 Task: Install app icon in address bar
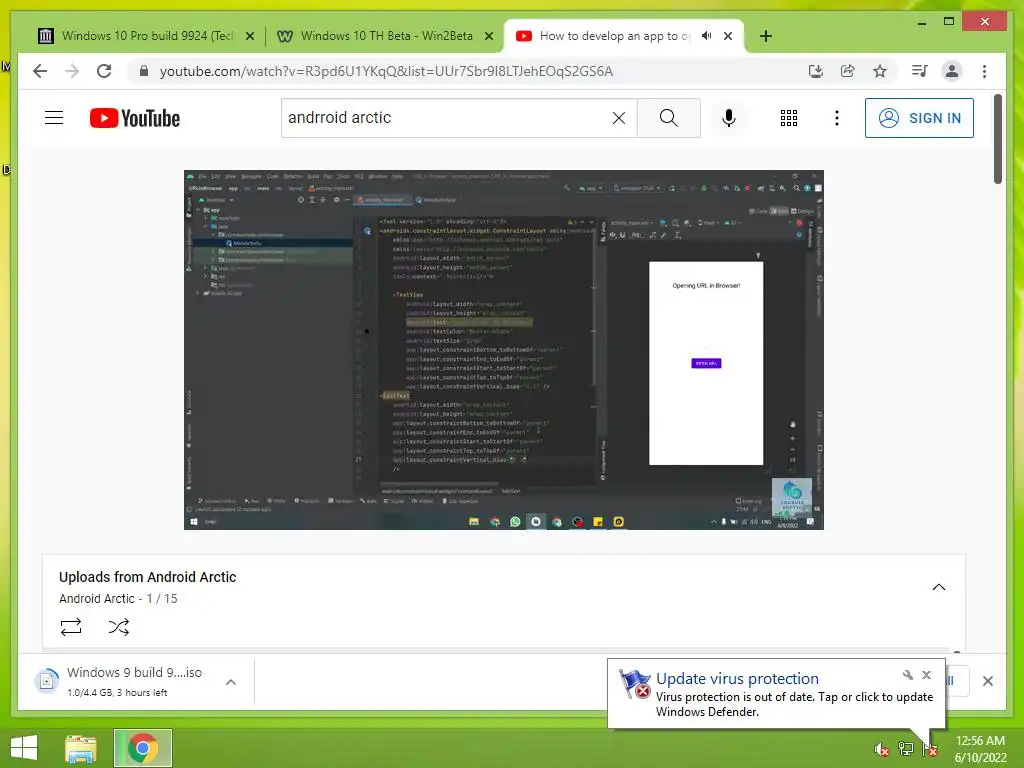point(816,71)
